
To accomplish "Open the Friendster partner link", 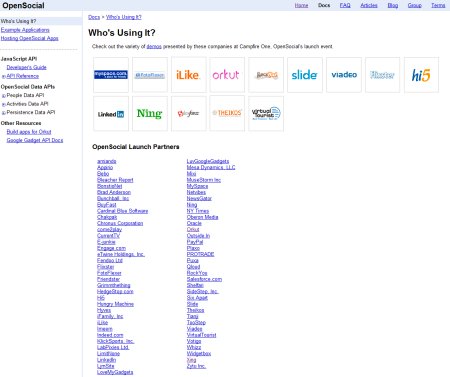I will pos(108,279).
